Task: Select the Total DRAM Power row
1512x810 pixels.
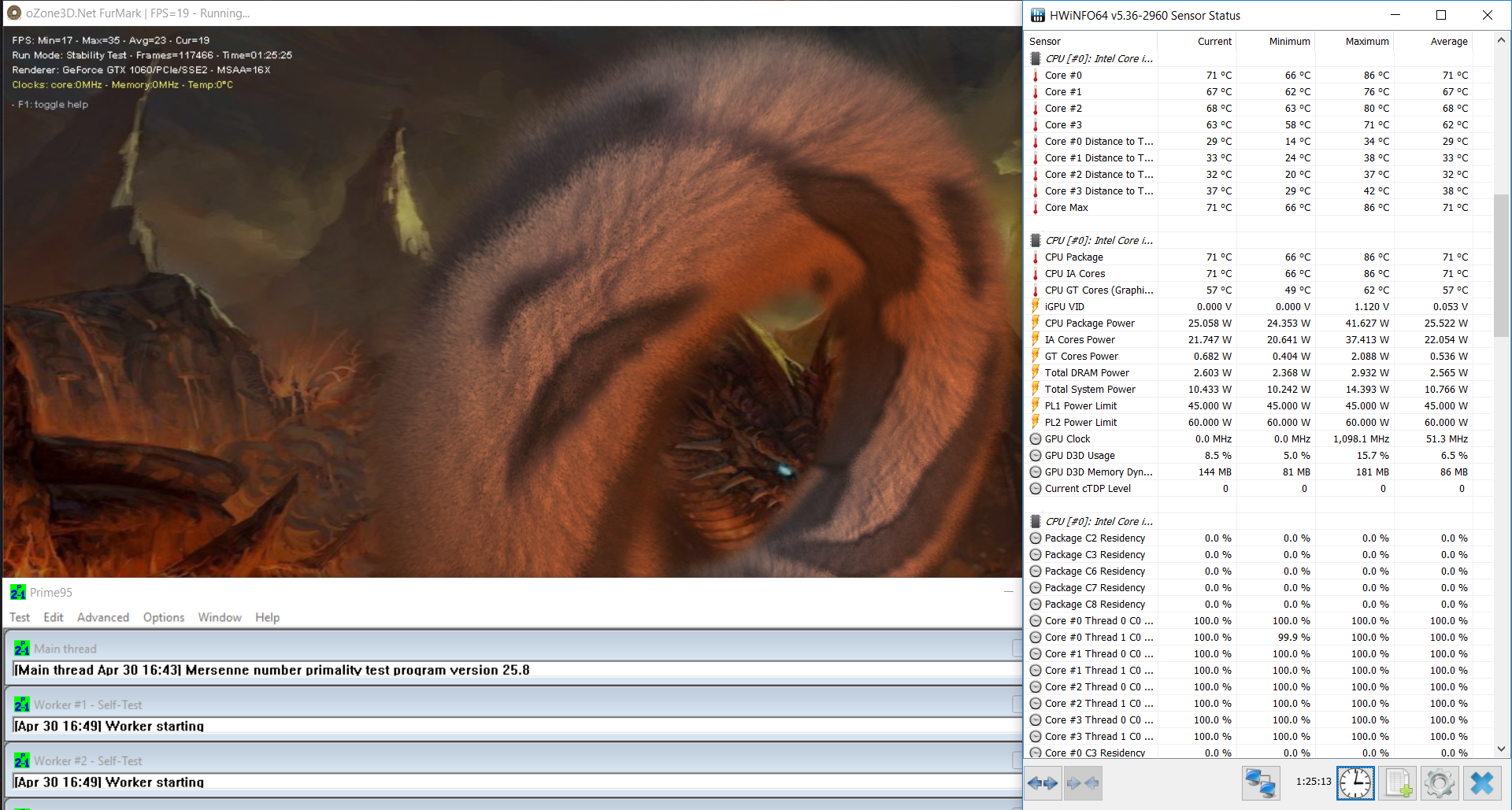Action: 1249,373
